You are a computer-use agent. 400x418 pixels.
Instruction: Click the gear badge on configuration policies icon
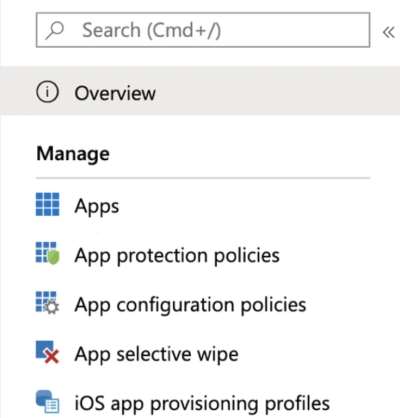click(x=52, y=307)
